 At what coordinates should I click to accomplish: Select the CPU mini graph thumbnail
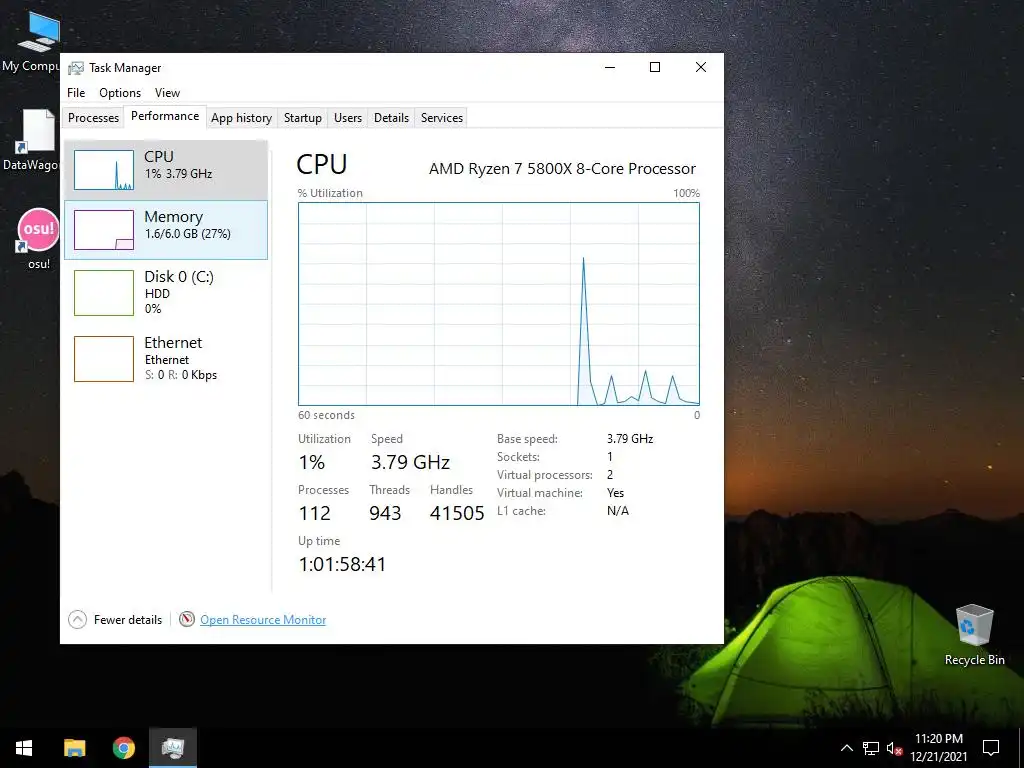[x=104, y=170]
